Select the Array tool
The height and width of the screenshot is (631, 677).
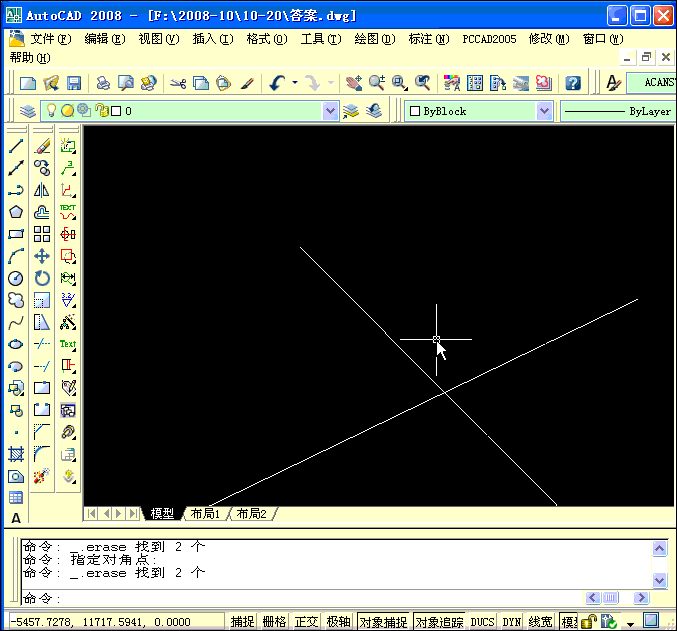pos(42,234)
